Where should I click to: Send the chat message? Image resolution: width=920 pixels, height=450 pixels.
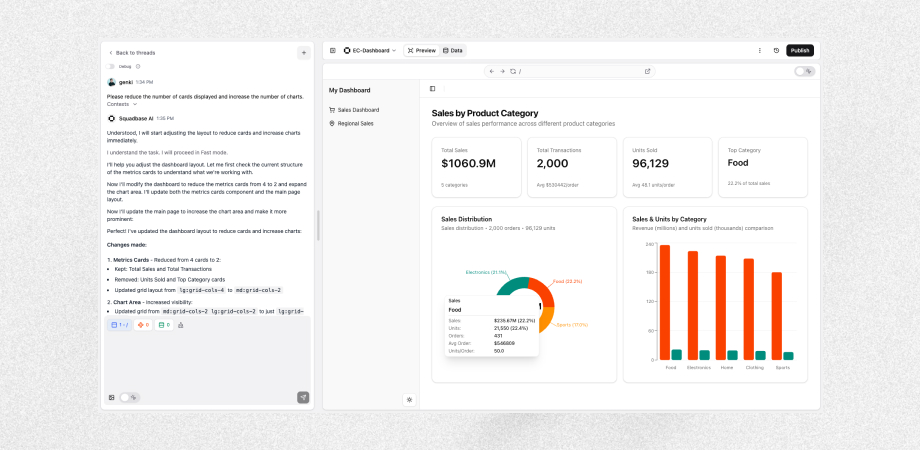click(303, 397)
